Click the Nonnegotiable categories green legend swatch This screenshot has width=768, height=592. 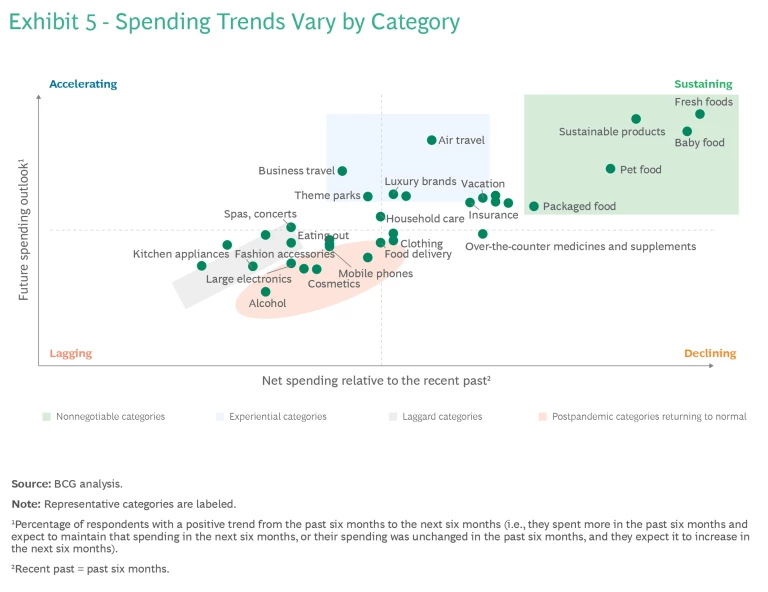pos(46,416)
